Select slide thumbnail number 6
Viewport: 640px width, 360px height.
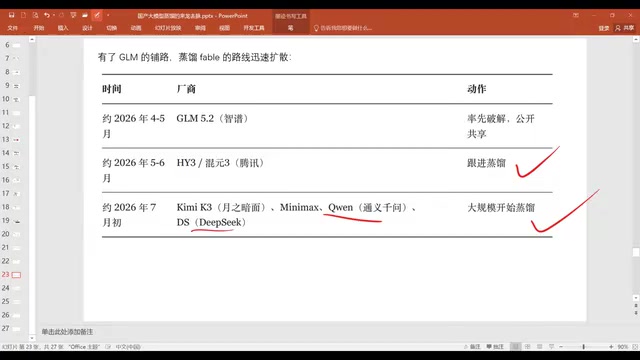click(16, 45)
